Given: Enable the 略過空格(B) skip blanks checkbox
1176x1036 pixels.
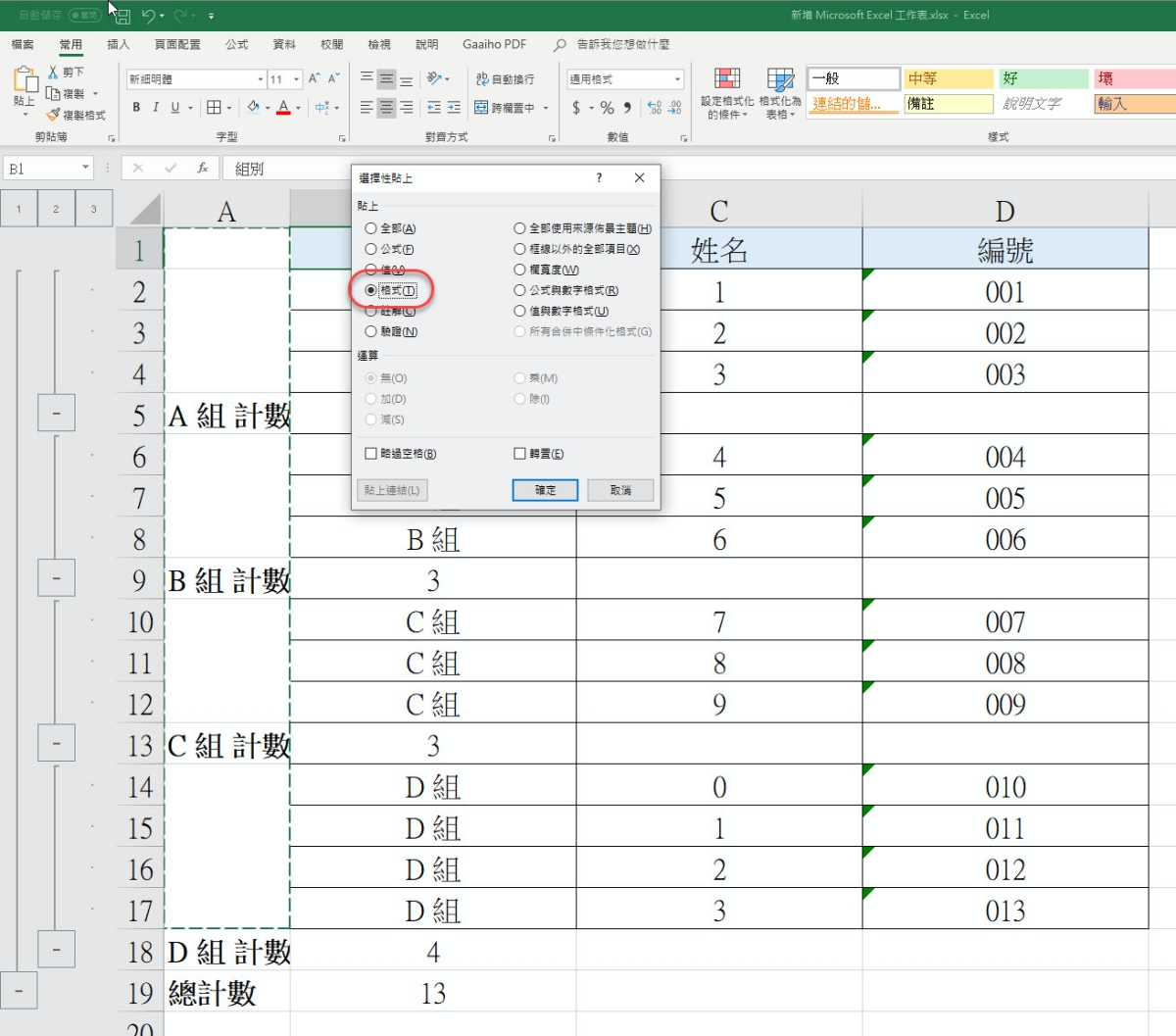Looking at the screenshot, I should click(x=370, y=454).
